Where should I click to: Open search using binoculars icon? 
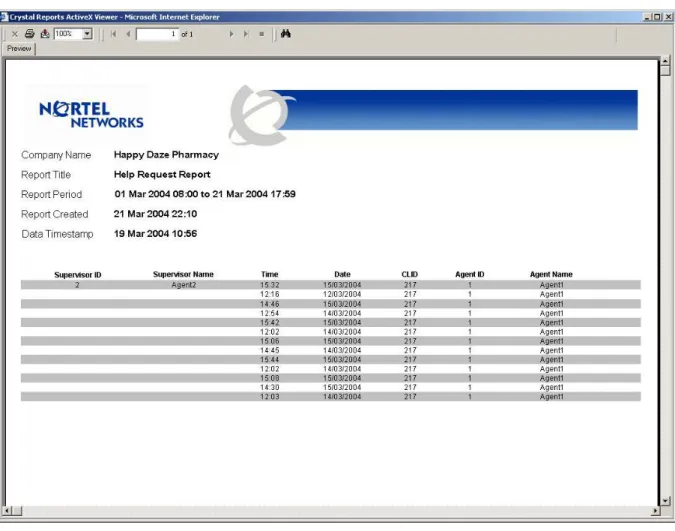point(285,34)
